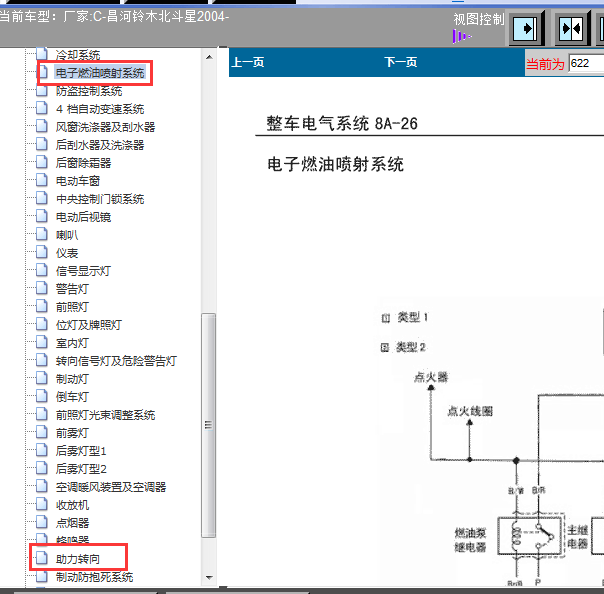Image resolution: width=604 pixels, height=594 pixels.
Task: Select 收放机 entry
Action: coord(72,505)
